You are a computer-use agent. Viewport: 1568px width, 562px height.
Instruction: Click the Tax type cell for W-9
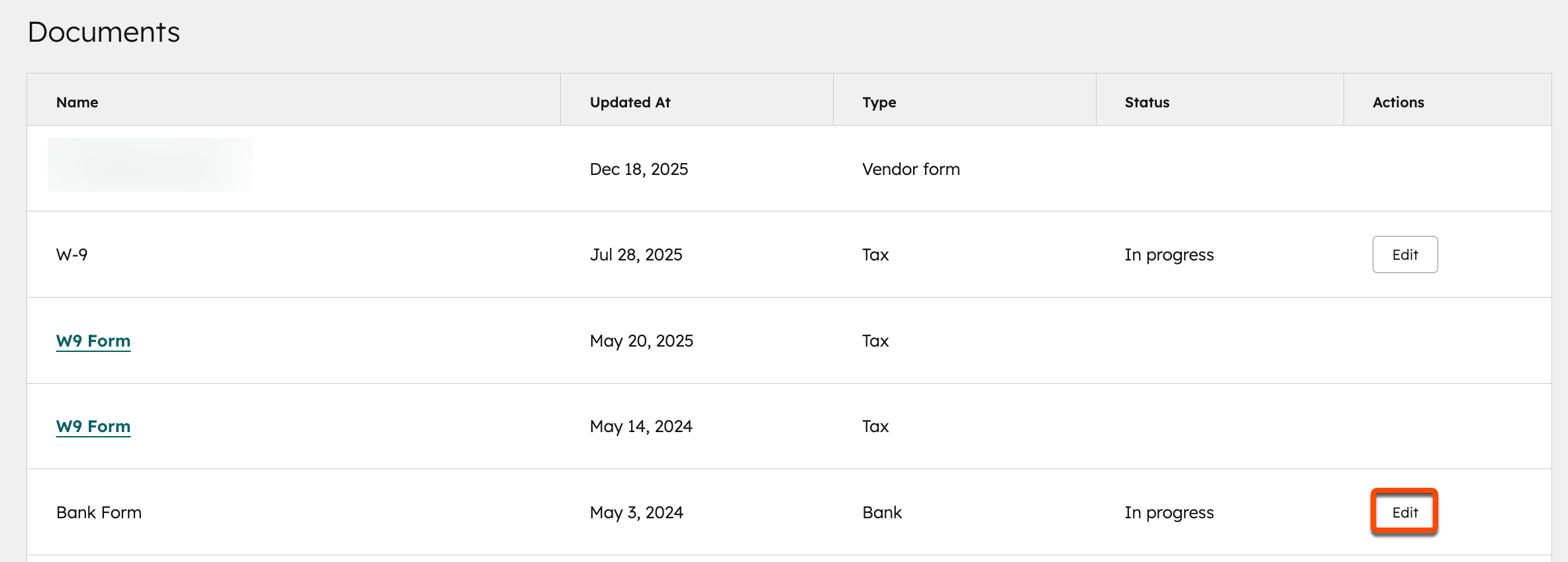[874, 254]
